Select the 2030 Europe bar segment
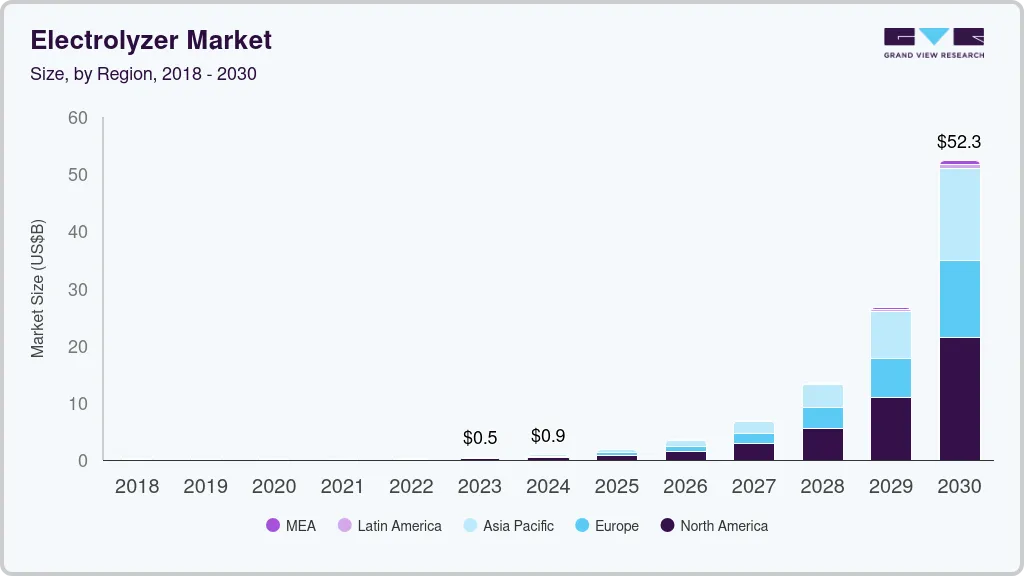The width and height of the screenshot is (1024, 576). pyautogui.click(x=959, y=299)
